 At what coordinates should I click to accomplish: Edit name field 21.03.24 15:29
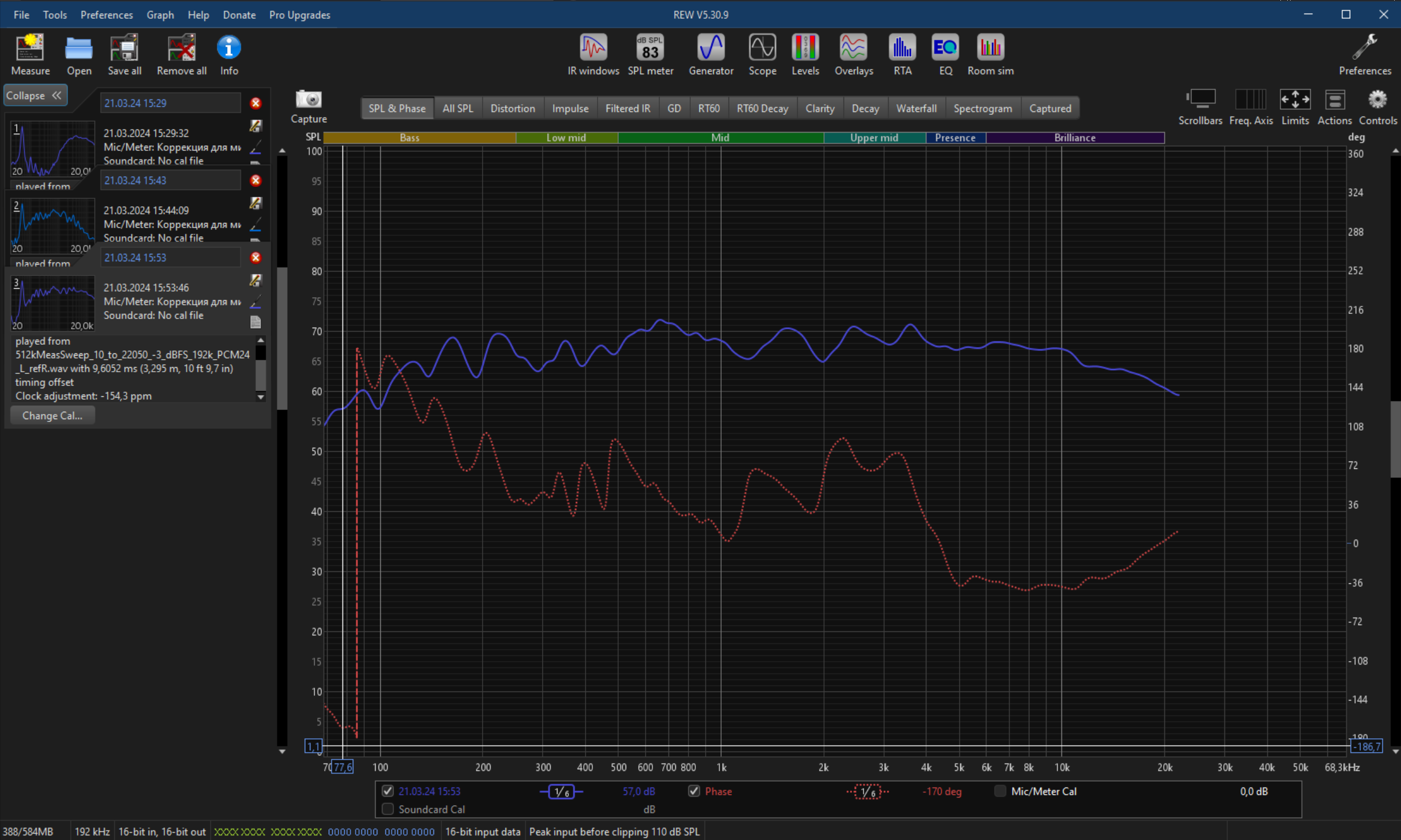[x=170, y=103]
